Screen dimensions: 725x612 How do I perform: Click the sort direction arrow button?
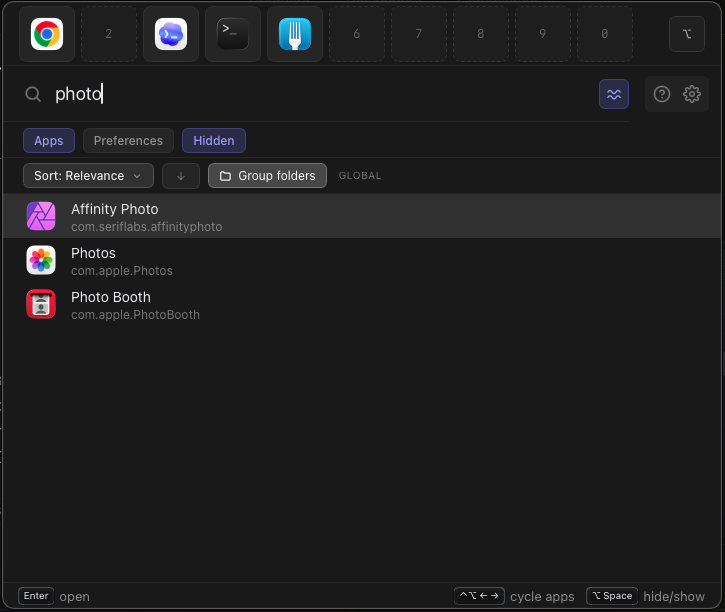pyautogui.click(x=181, y=176)
